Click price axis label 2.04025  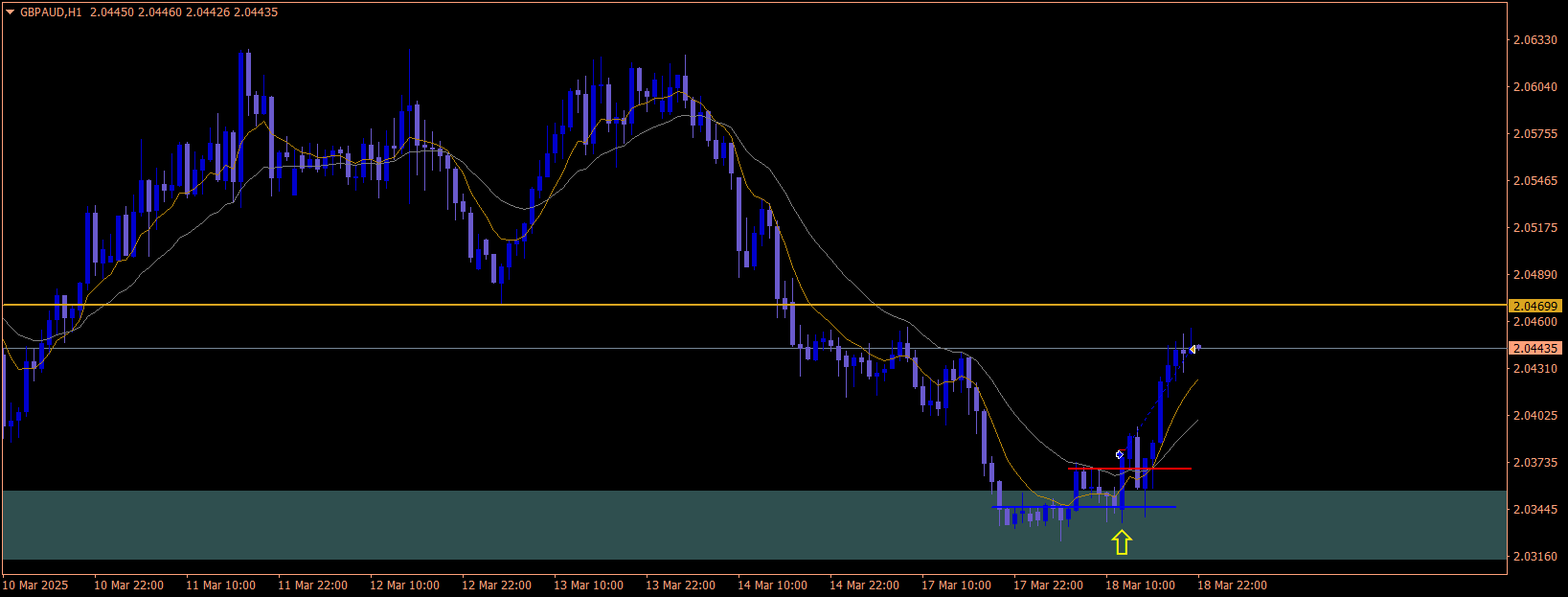pyautogui.click(x=1534, y=416)
